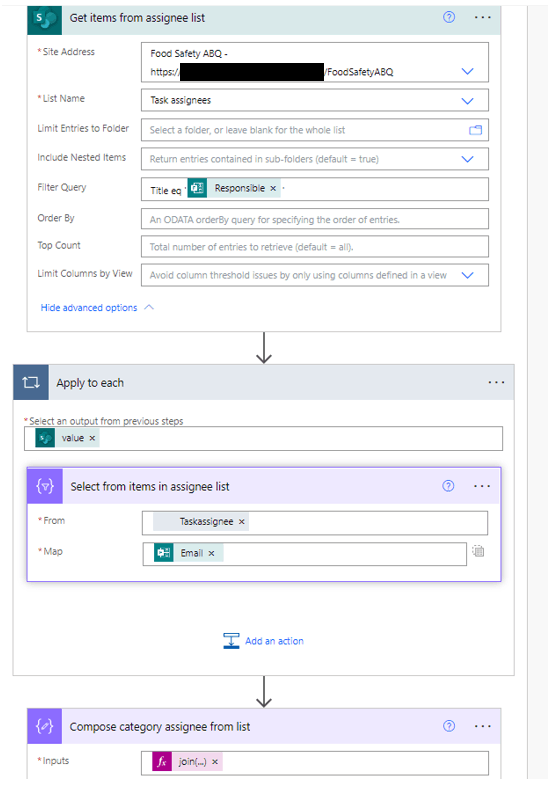Open folder picker for Limit Entries to Folder
The height and width of the screenshot is (786, 556).
475,130
